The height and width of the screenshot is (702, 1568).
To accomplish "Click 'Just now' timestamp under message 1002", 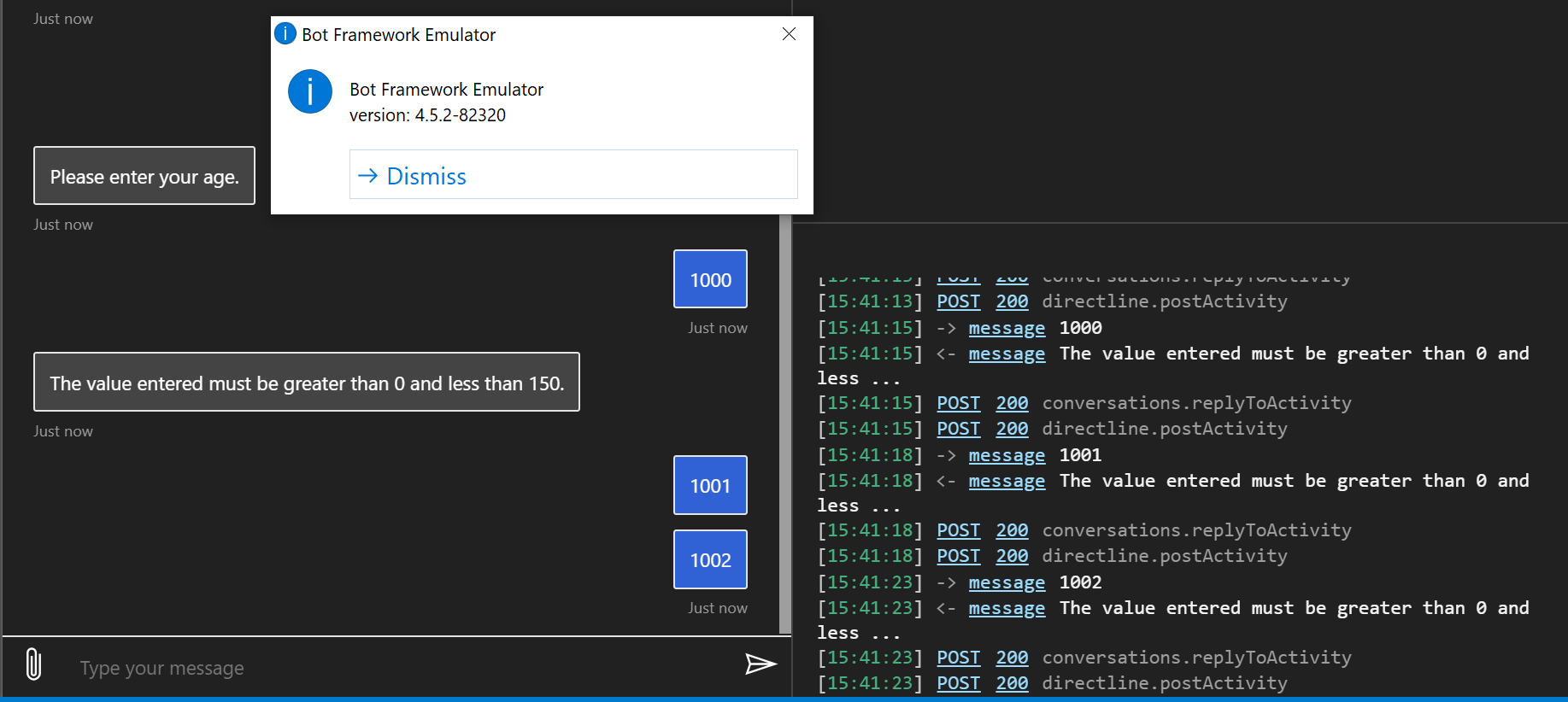I will (718, 608).
